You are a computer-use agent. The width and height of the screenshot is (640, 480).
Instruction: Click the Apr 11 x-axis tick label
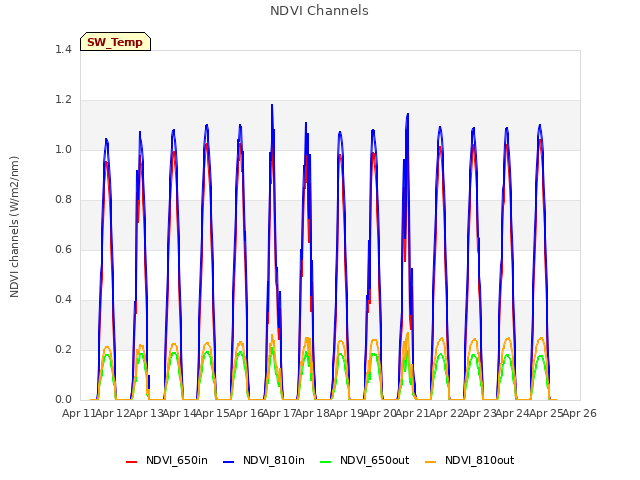point(79,413)
